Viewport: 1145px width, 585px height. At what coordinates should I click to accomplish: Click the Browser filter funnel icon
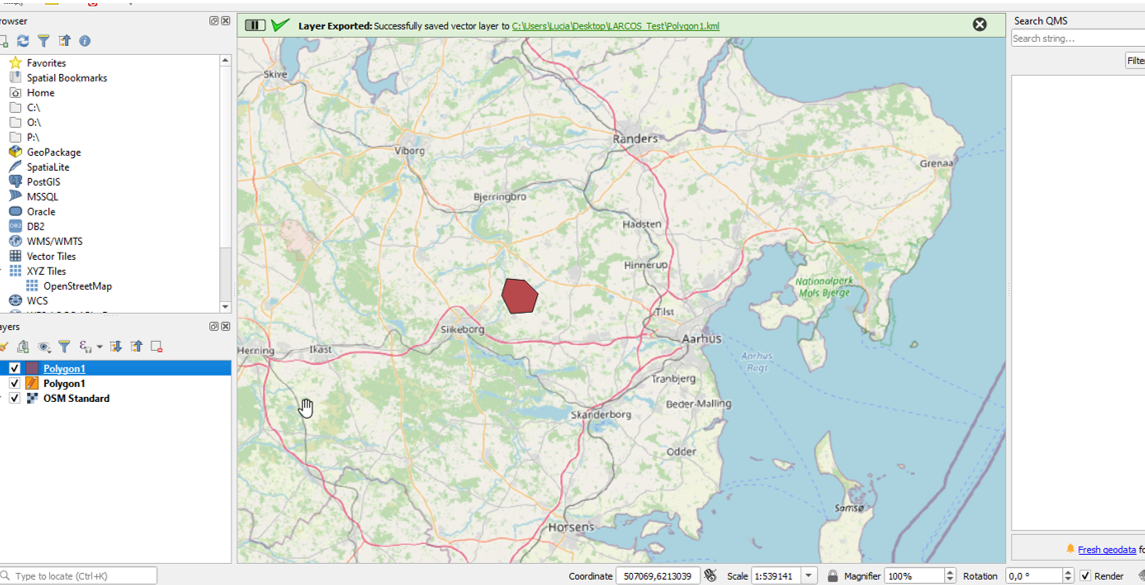tap(44, 41)
